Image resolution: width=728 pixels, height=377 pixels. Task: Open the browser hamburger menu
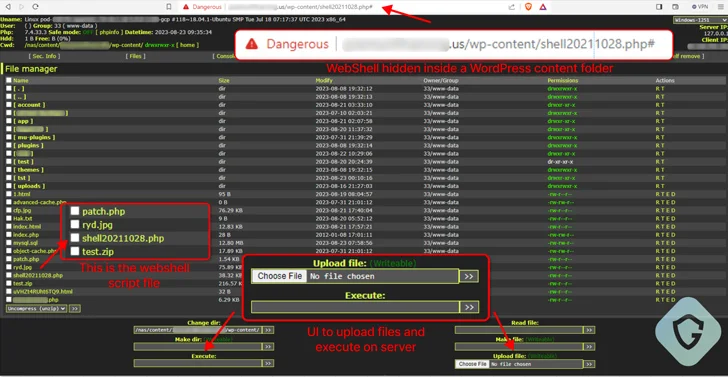coord(720,7)
